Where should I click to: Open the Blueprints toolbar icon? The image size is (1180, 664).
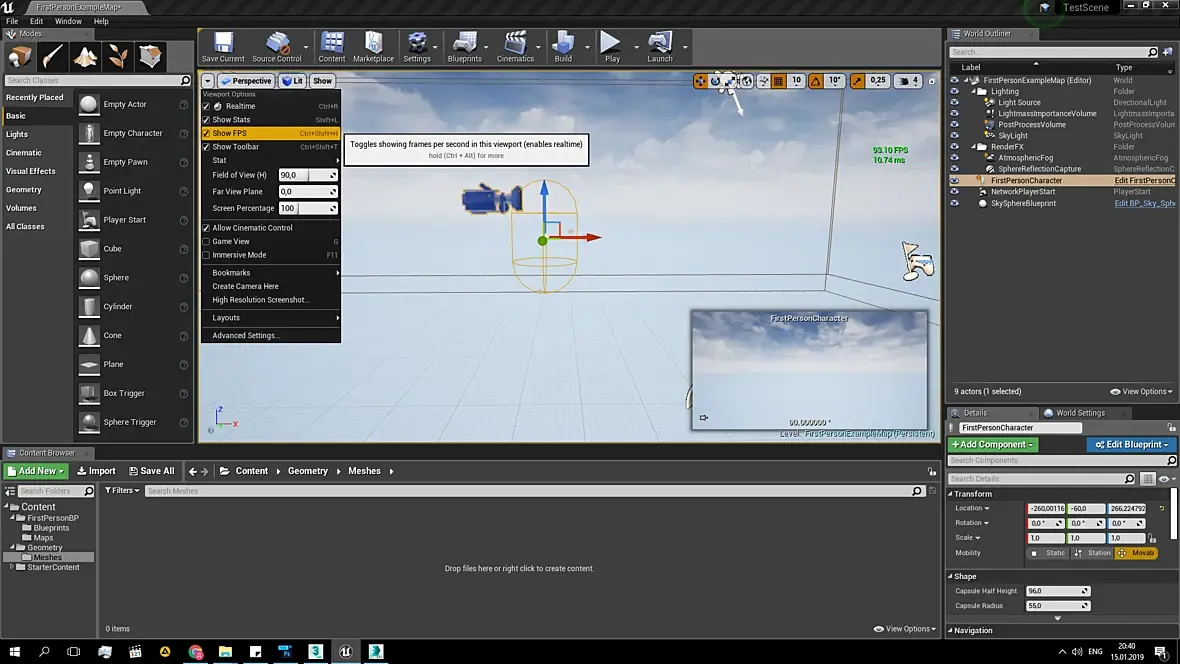[465, 45]
